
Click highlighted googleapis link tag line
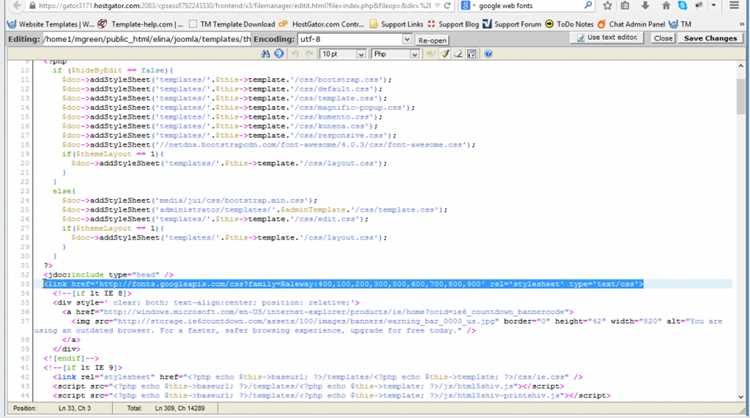pyautogui.click(x=343, y=284)
